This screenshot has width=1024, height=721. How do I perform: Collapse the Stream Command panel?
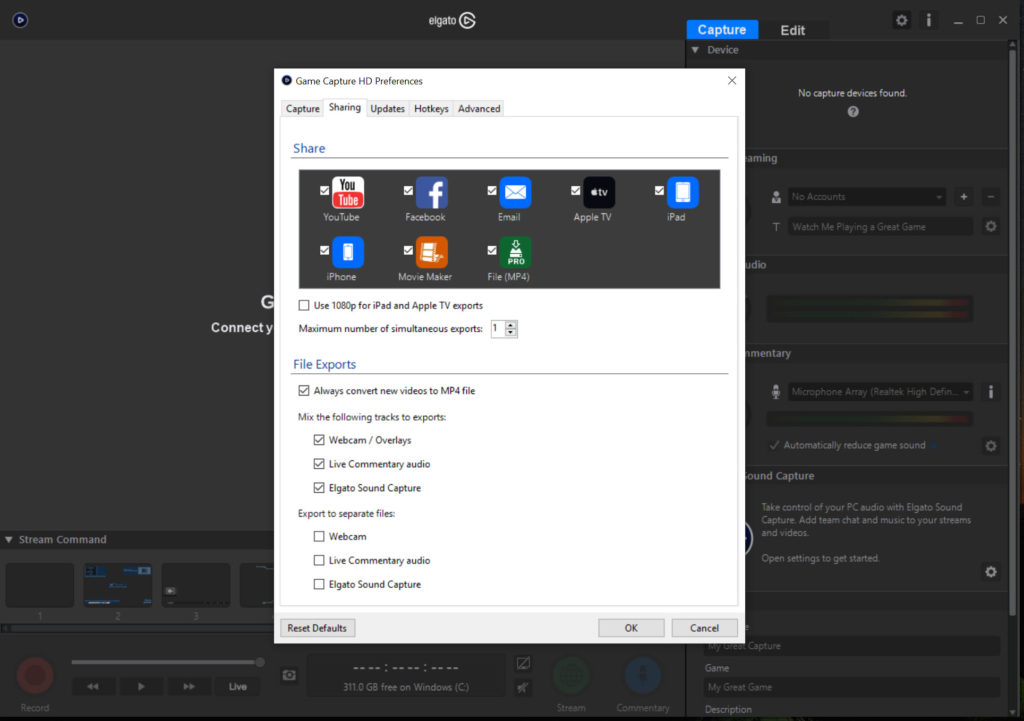[8, 539]
